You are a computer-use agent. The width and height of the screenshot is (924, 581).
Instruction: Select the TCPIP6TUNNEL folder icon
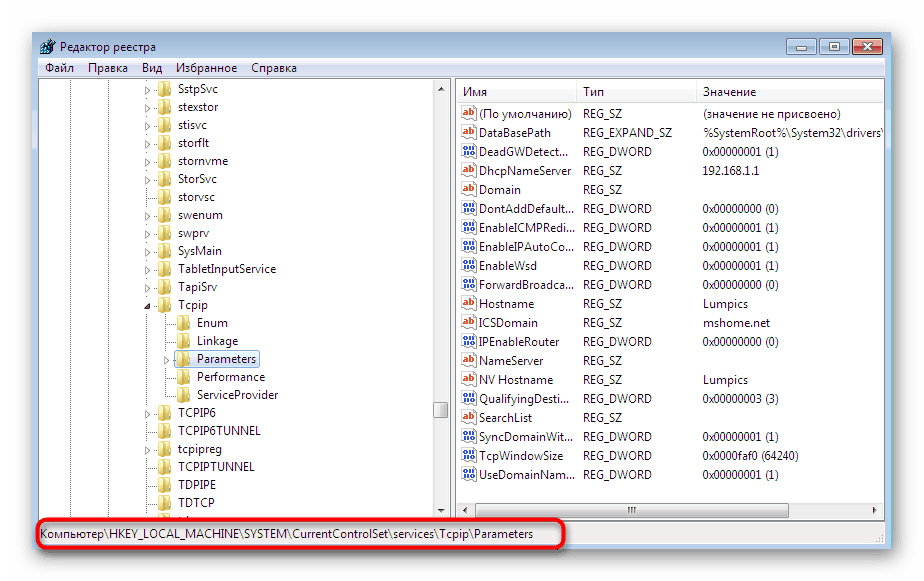(165, 431)
